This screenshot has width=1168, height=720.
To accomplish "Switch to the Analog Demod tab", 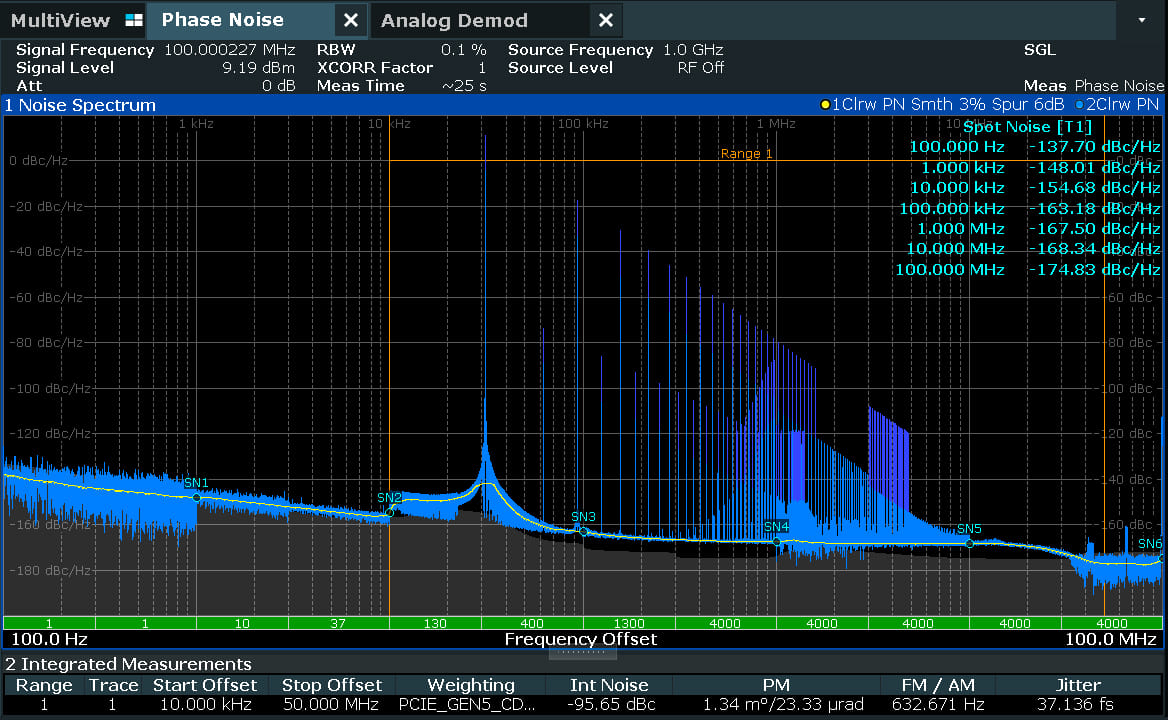I will (x=454, y=21).
